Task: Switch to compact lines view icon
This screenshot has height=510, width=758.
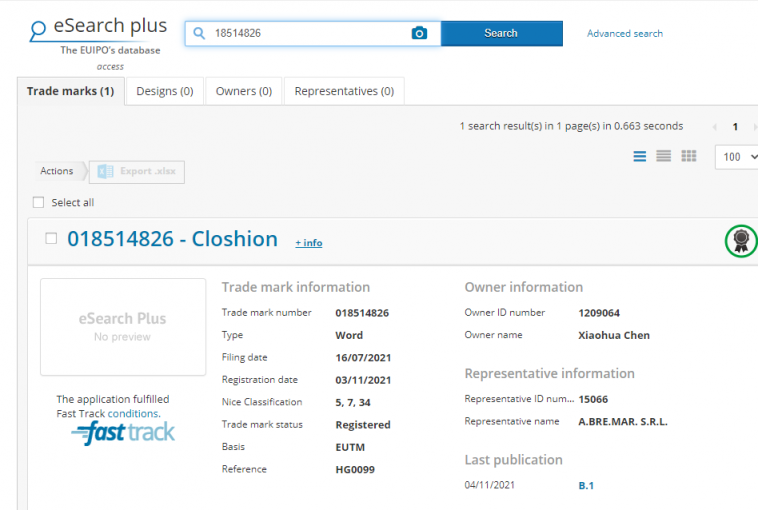Action: click(663, 157)
